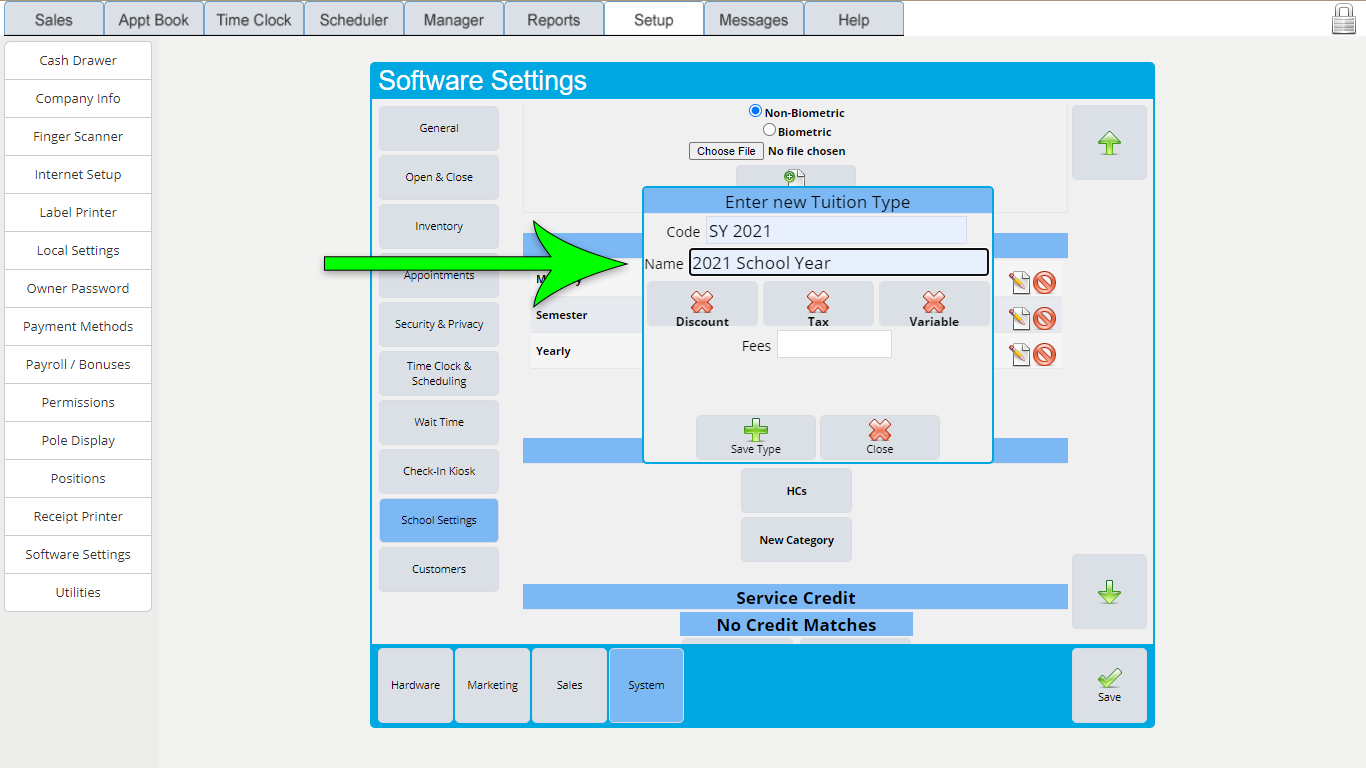This screenshot has width=1366, height=768.
Task: Open Permissions in sidebar
Action: pyautogui.click(x=78, y=403)
